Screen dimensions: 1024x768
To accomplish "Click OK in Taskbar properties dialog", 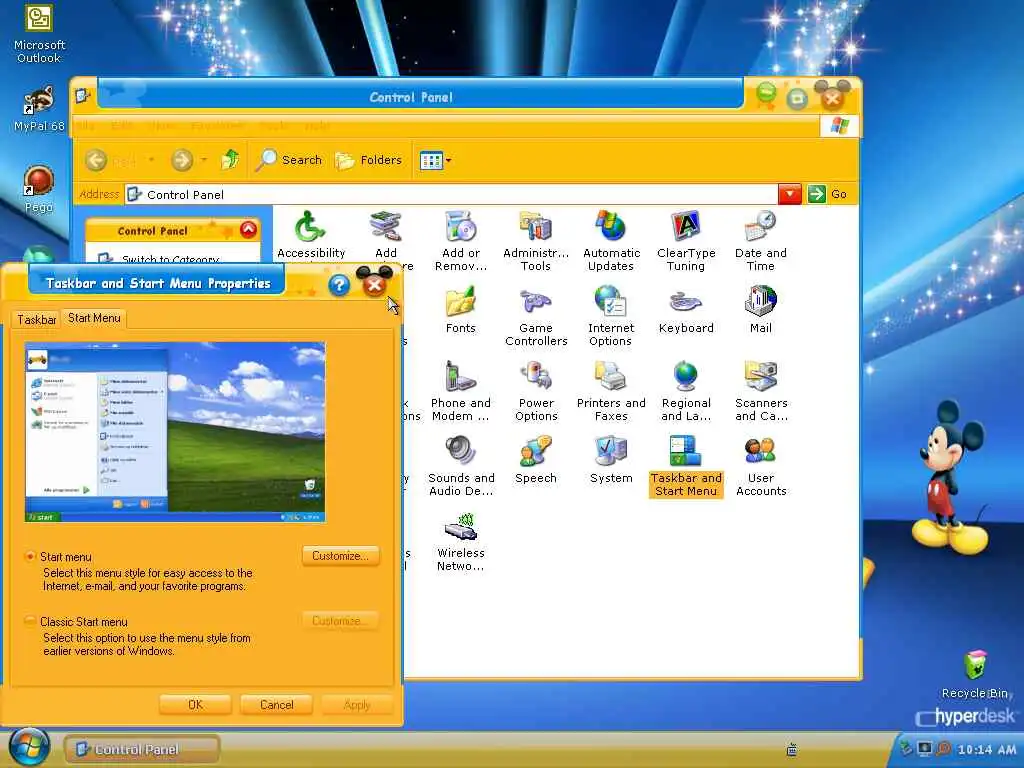I will pyautogui.click(x=195, y=705).
